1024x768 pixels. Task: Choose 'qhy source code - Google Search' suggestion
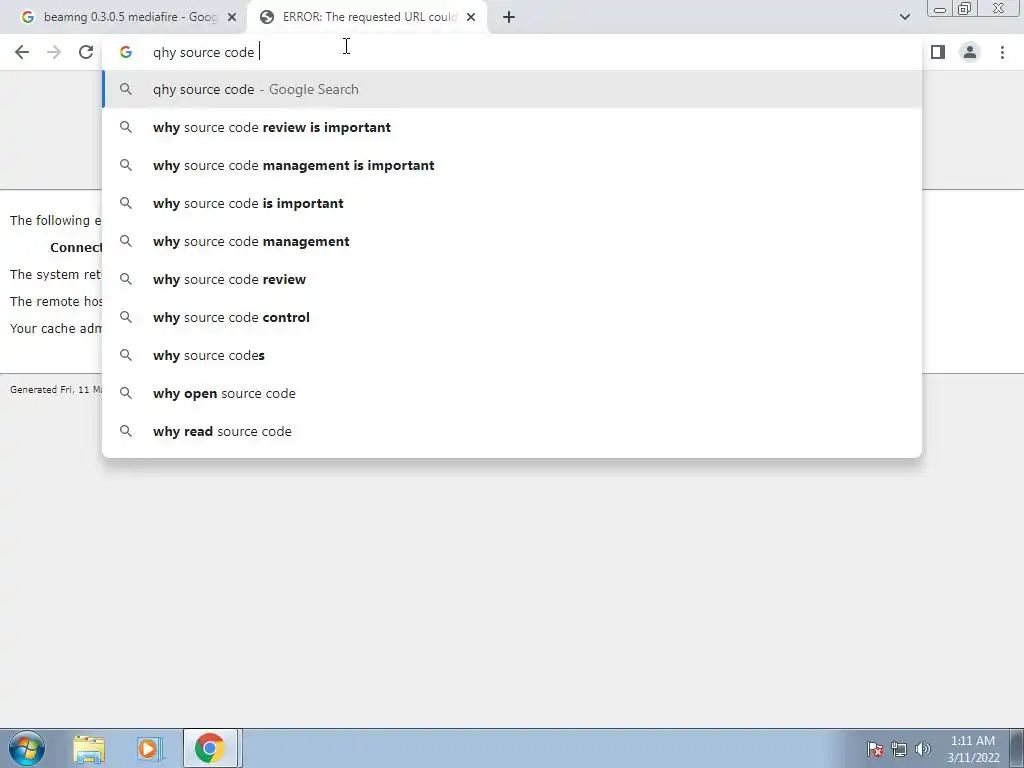512,89
